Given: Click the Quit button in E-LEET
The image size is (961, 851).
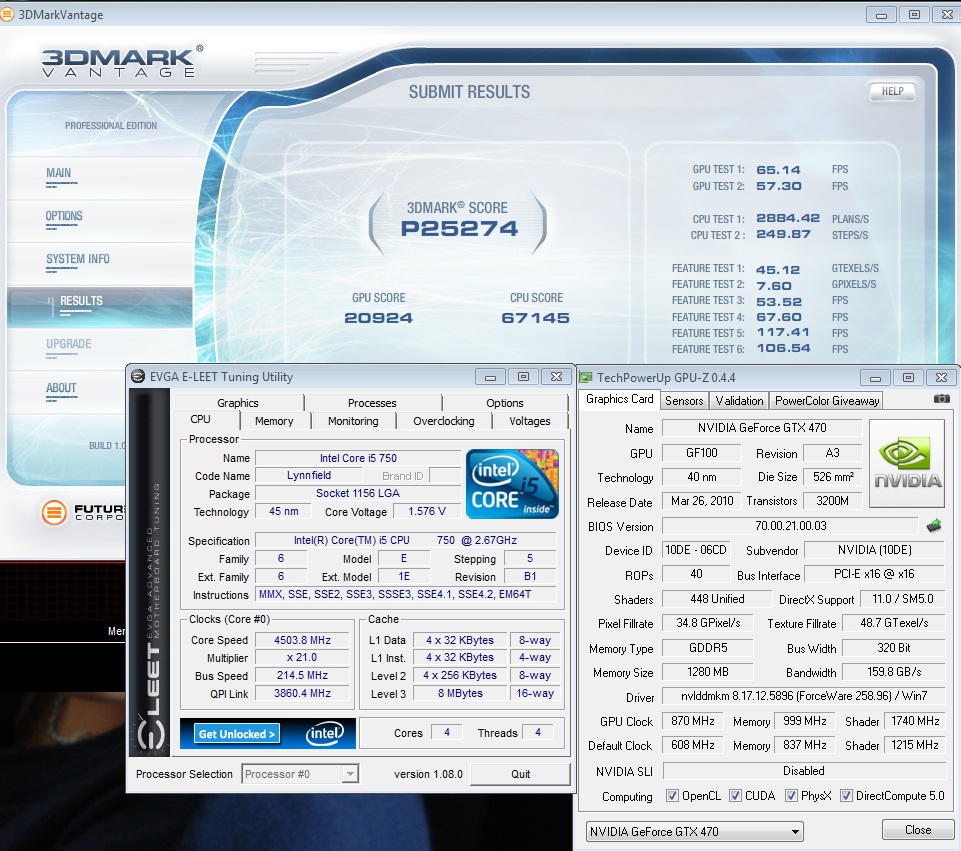Looking at the screenshot, I should (520, 774).
